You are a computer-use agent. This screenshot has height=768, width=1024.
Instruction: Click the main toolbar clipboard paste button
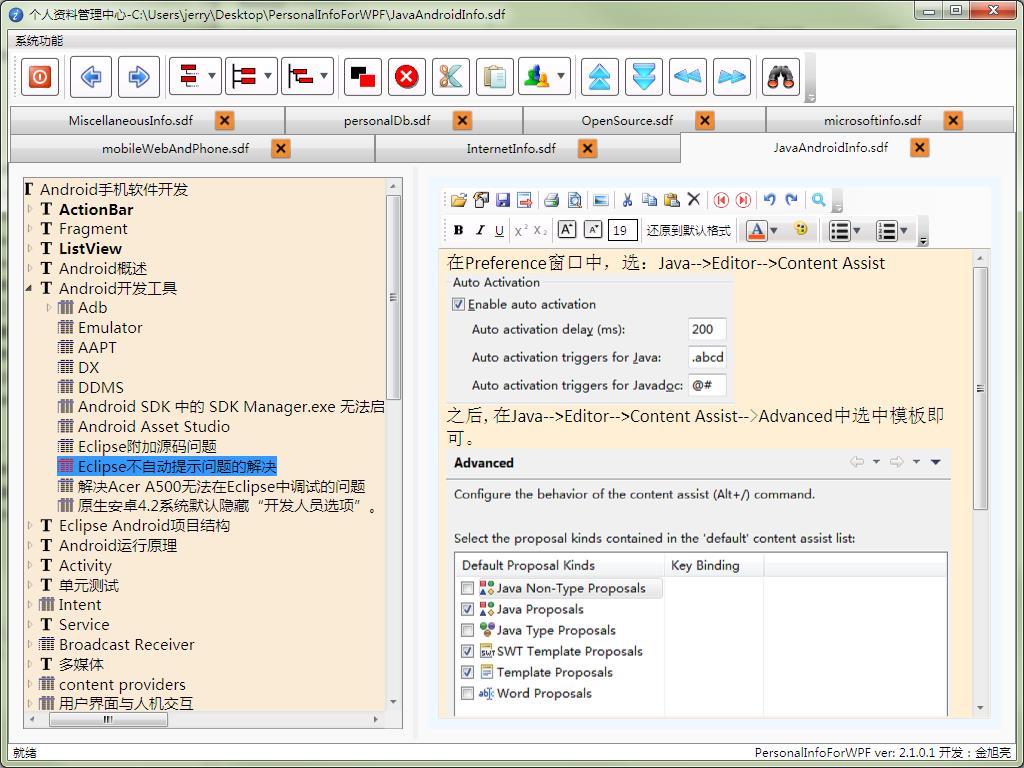494,76
